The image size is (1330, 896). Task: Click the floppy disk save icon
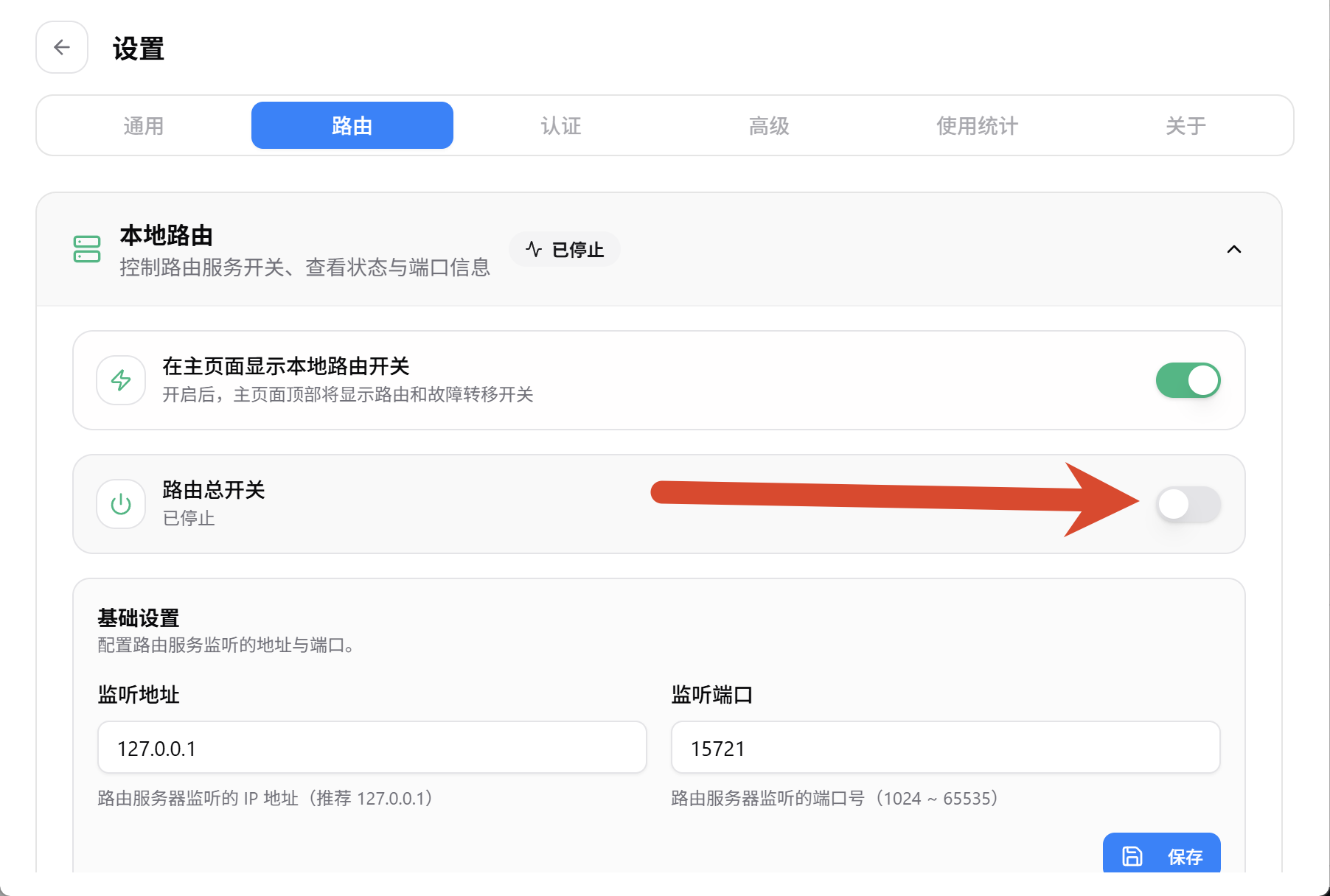coord(1132,856)
